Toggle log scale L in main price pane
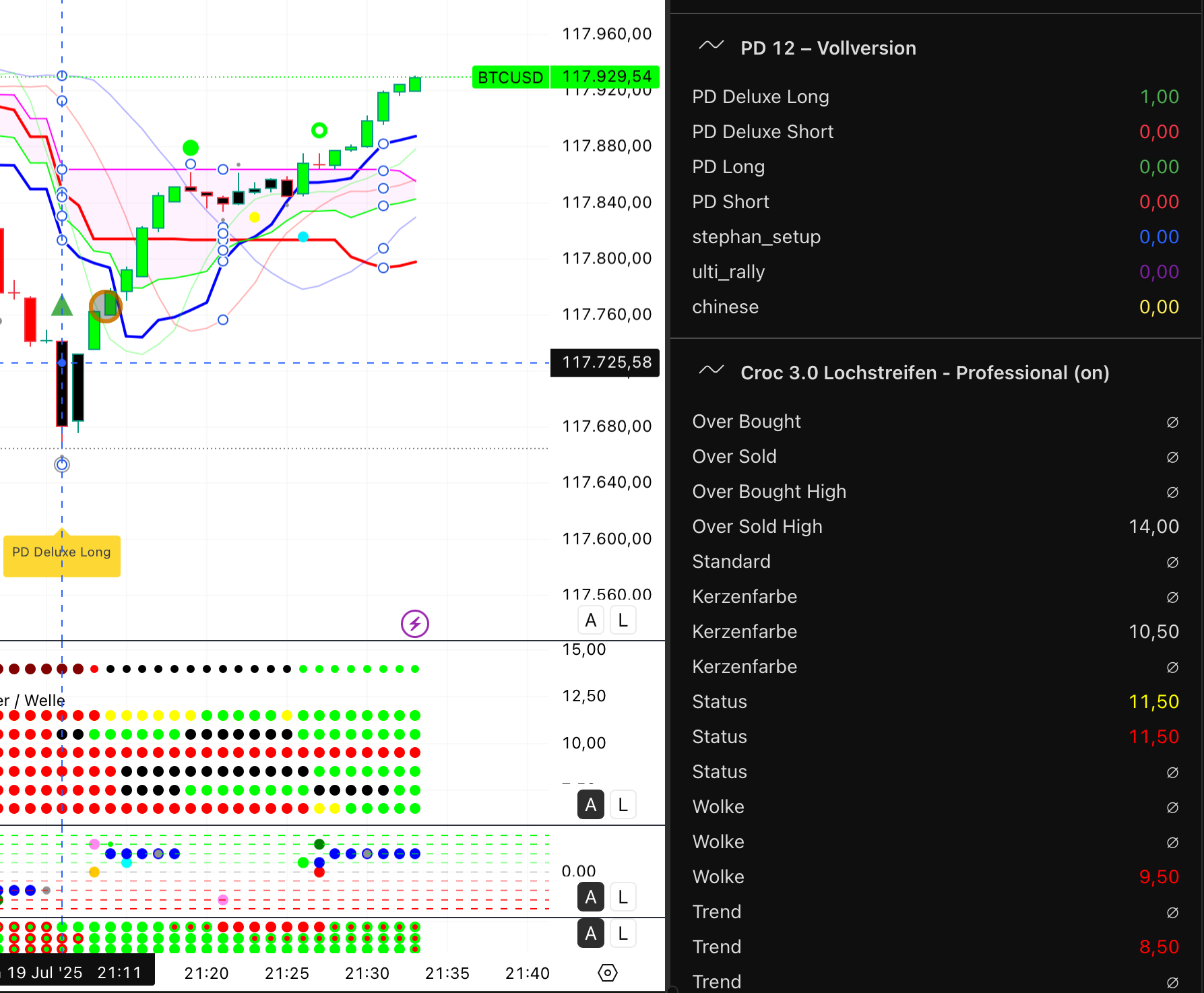The width and height of the screenshot is (1204, 993). [x=623, y=620]
